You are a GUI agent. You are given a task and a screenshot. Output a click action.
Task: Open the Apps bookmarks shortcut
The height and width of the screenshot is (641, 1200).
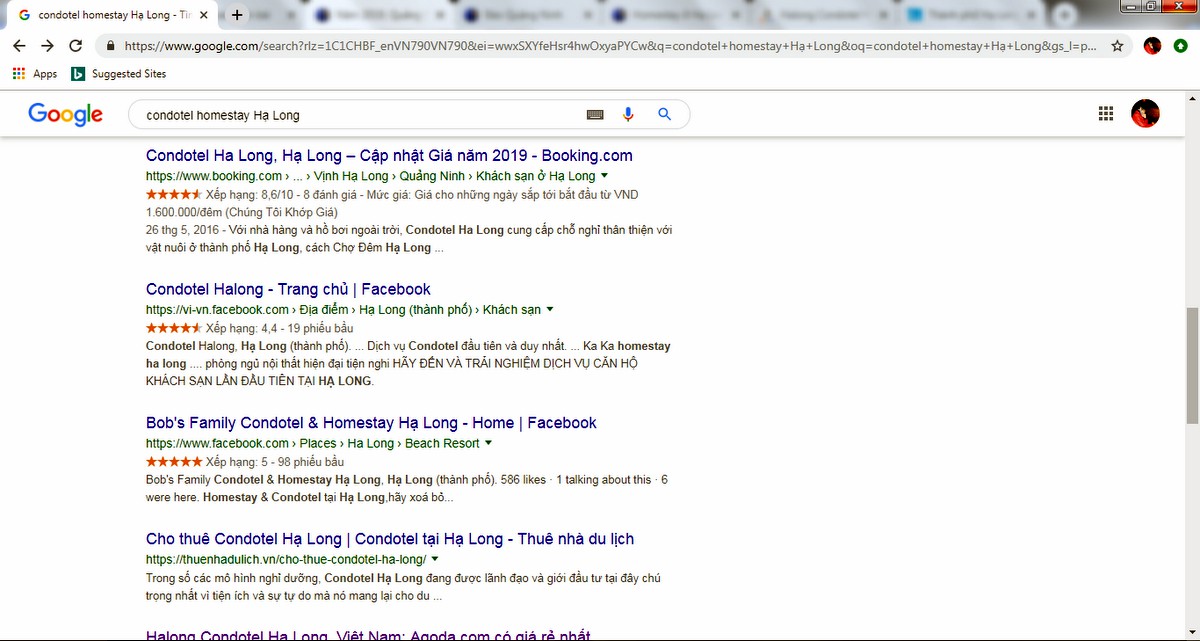point(35,74)
